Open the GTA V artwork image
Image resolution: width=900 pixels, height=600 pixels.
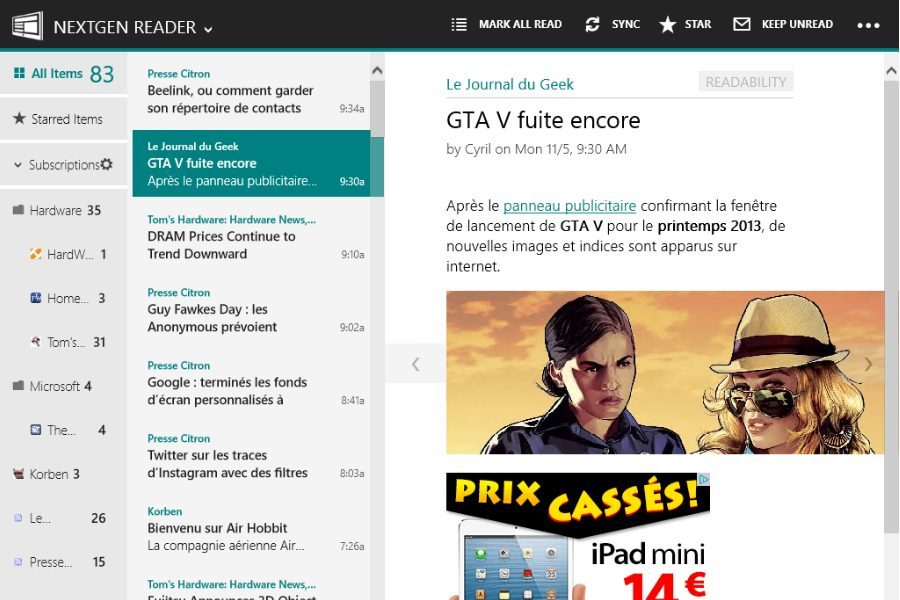pyautogui.click(x=665, y=372)
